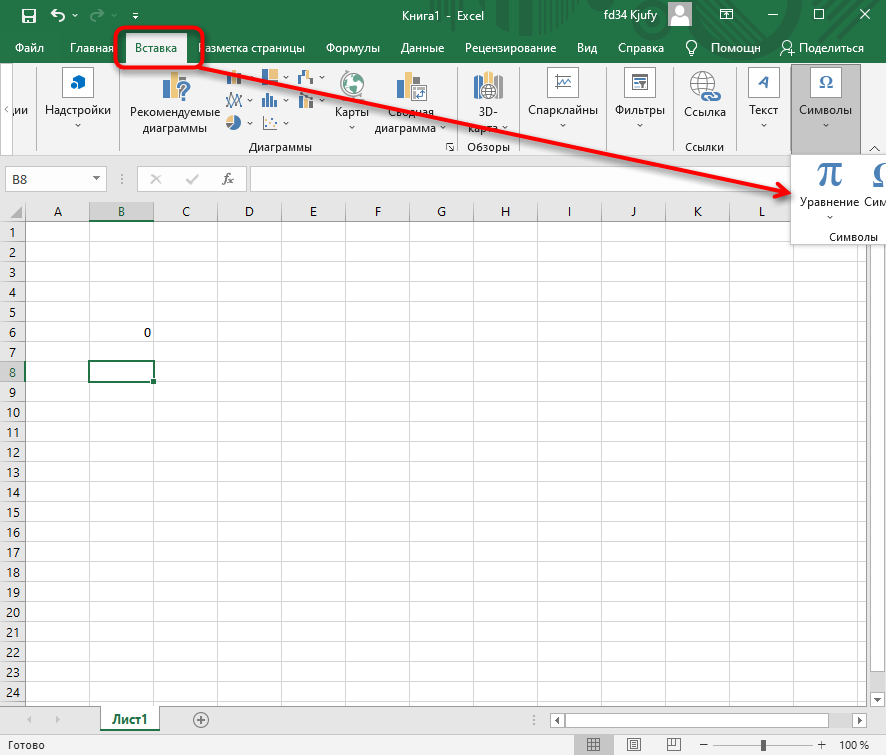This screenshot has width=886, height=755.
Task: Add a new sheet with the plus button
Action: coord(201,719)
